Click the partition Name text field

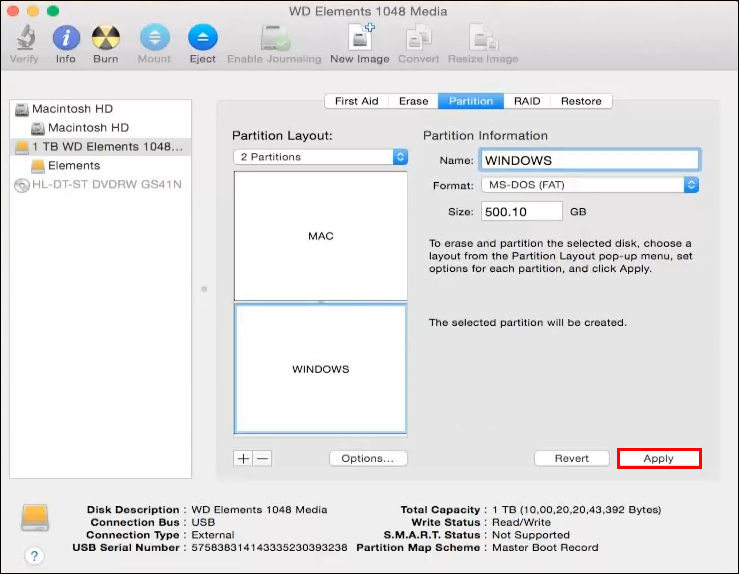(589, 160)
